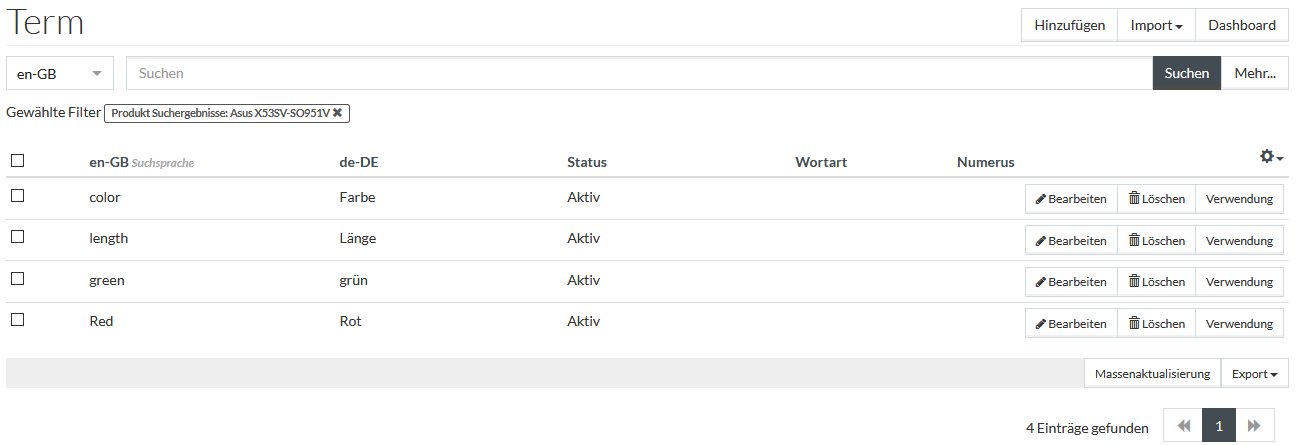Click Hinzufügen to add a term

pos(1069,25)
